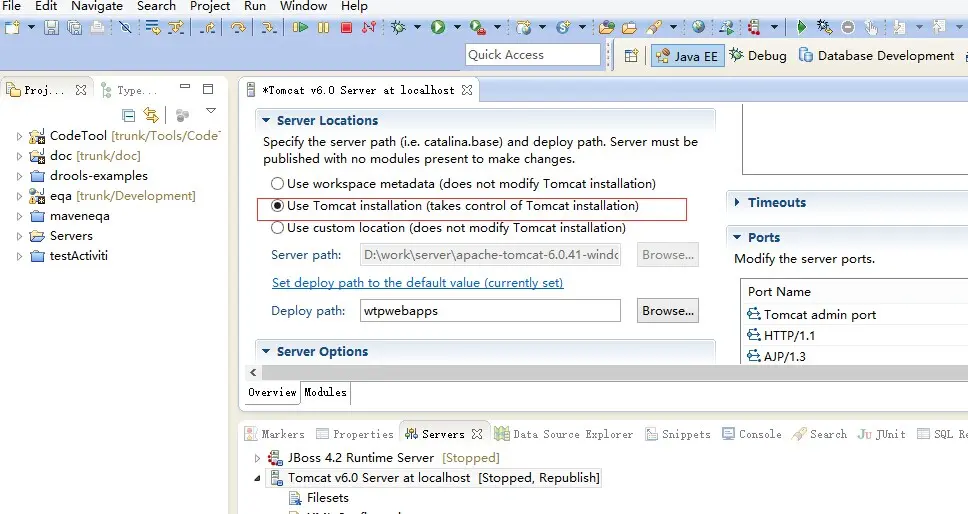Open the Run toolbar dropdown arrow

pyautogui.click(x=457, y=27)
